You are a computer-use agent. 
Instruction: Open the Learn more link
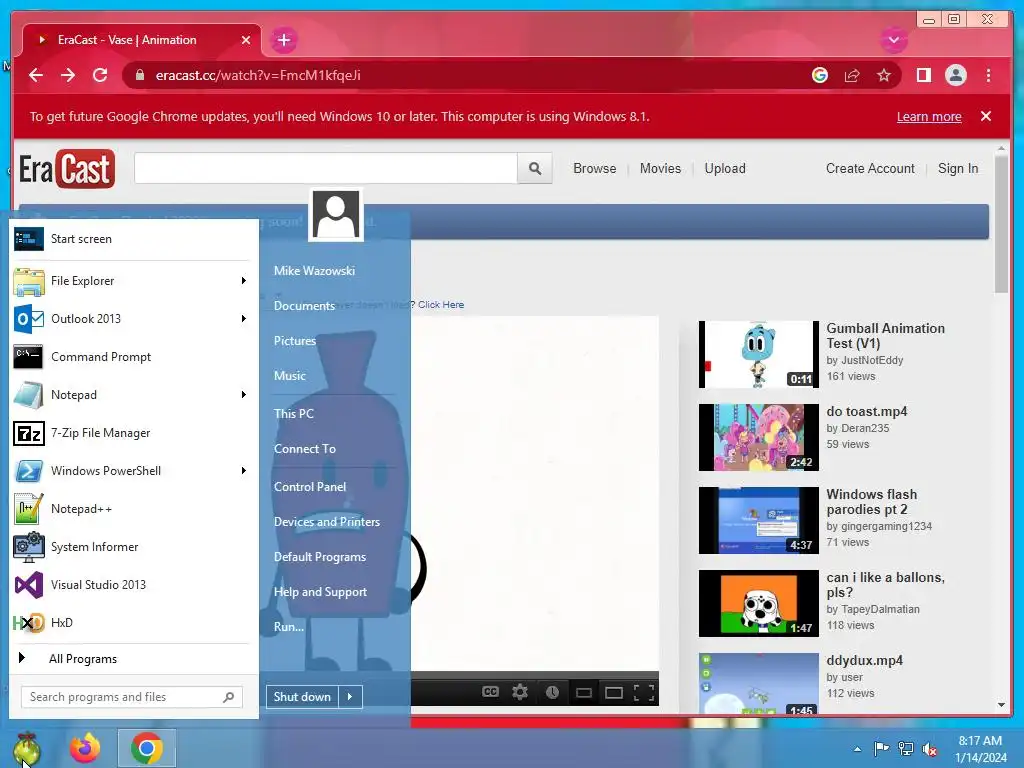tap(929, 117)
